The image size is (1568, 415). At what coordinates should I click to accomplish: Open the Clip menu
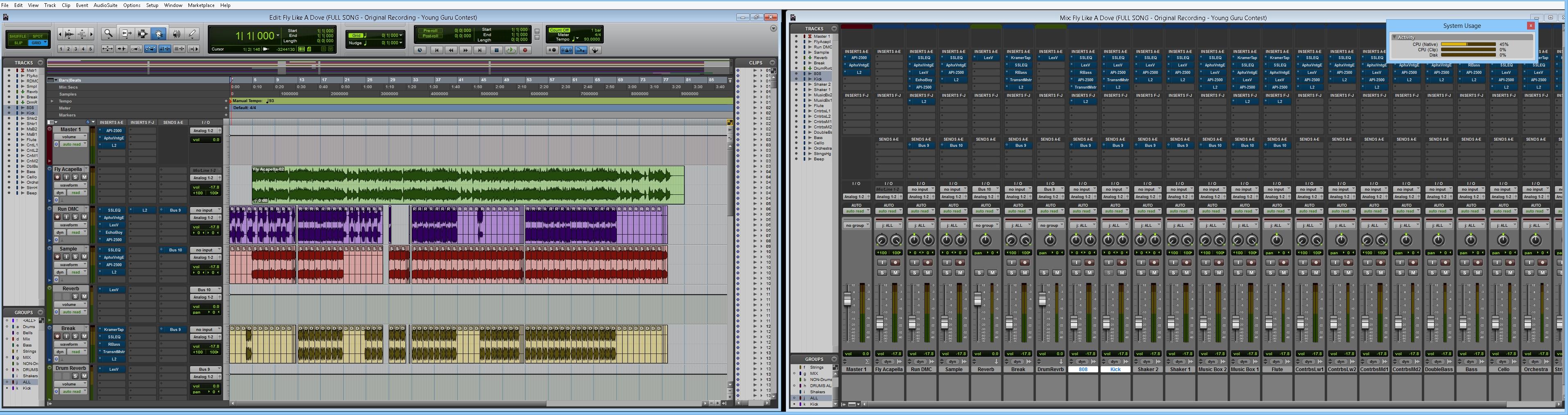pyautogui.click(x=66, y=5)
